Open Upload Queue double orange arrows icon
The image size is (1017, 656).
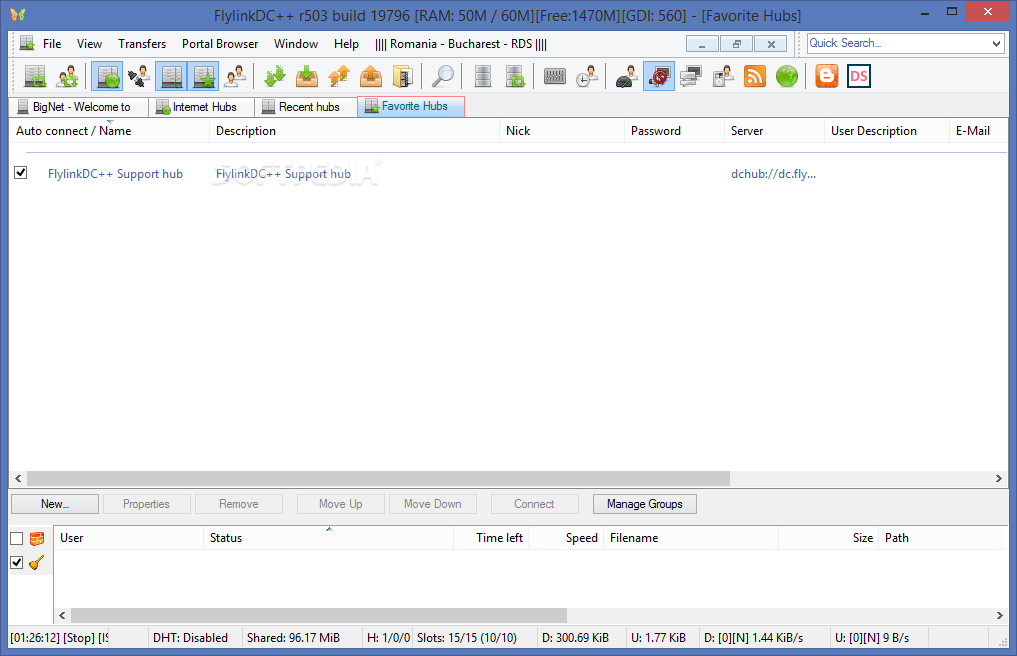[339, 77]
